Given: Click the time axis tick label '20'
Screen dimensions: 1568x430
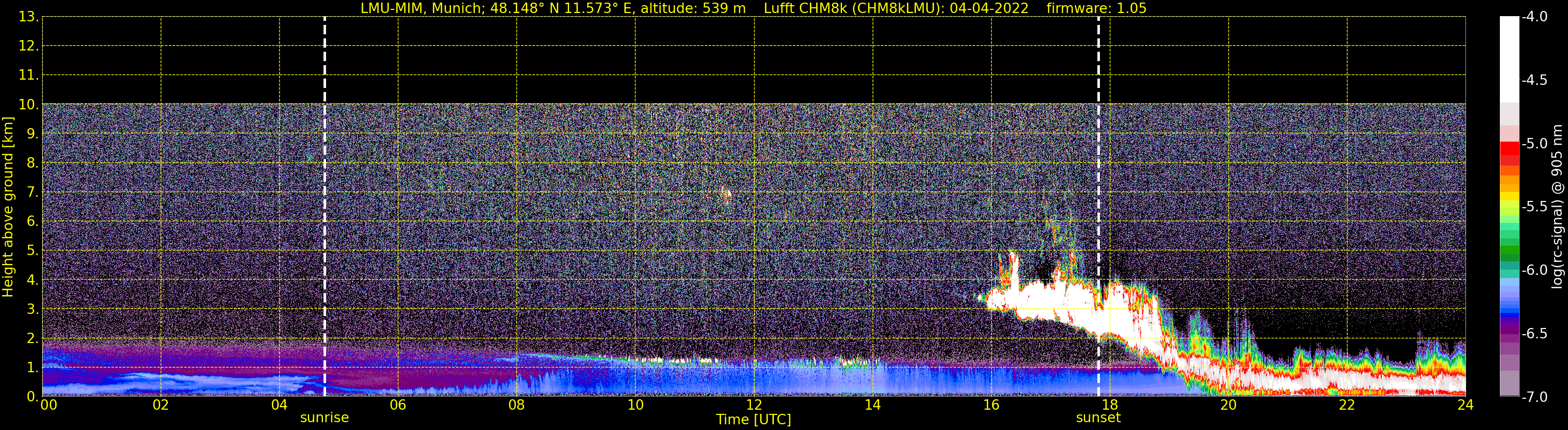Looking at the screenshot, I should (1228, 405).
